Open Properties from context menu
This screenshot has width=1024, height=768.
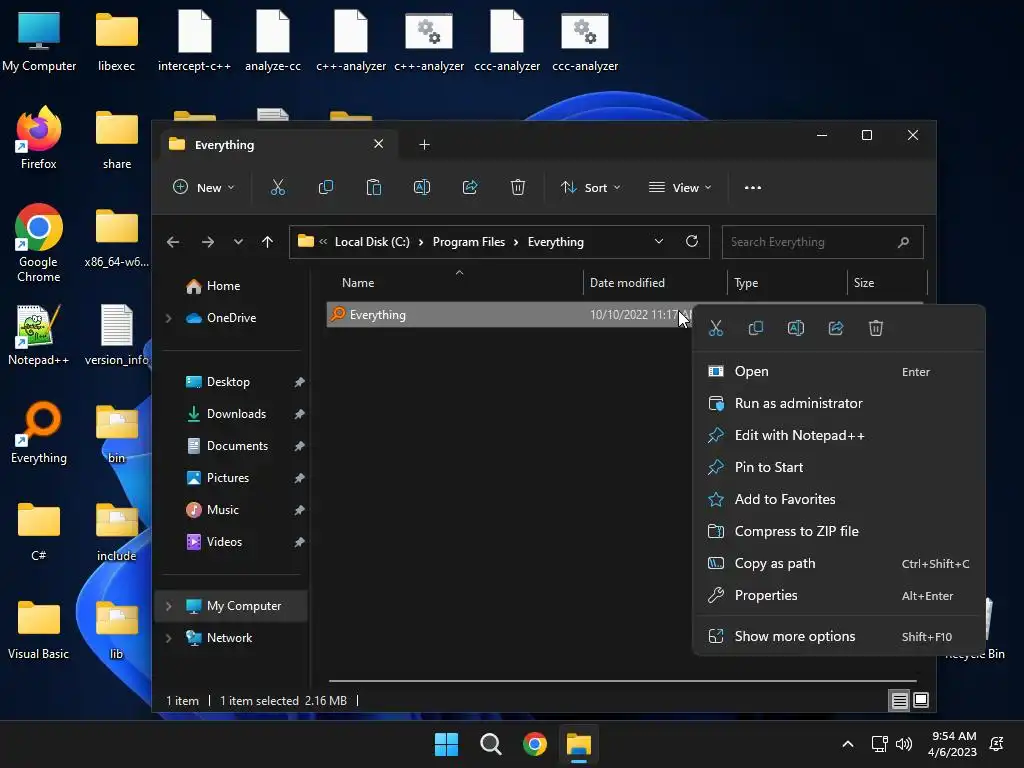point(839,596)
